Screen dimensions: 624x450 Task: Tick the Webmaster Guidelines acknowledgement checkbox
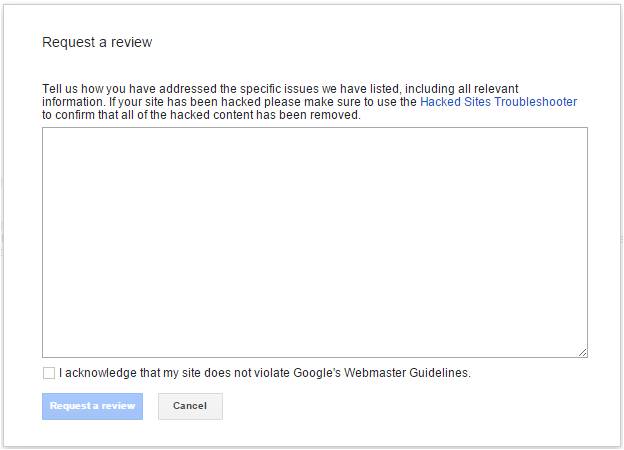point(49,373)
